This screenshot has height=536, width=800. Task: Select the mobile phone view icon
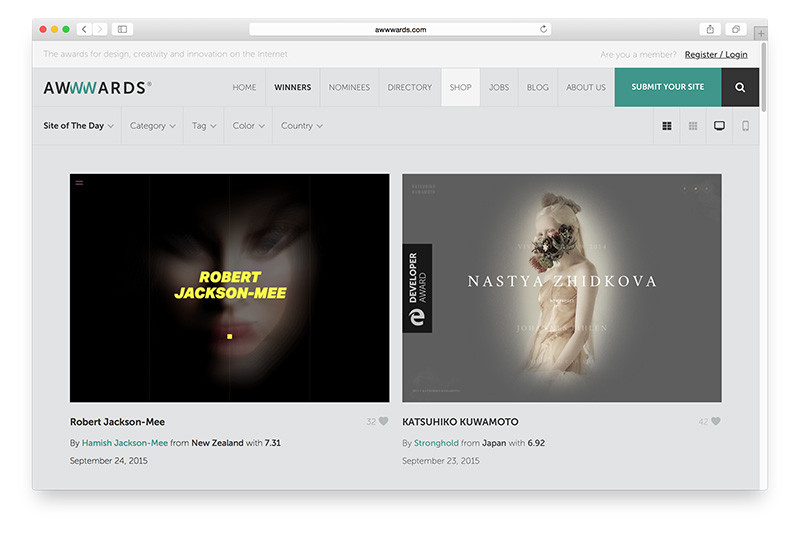745,126
